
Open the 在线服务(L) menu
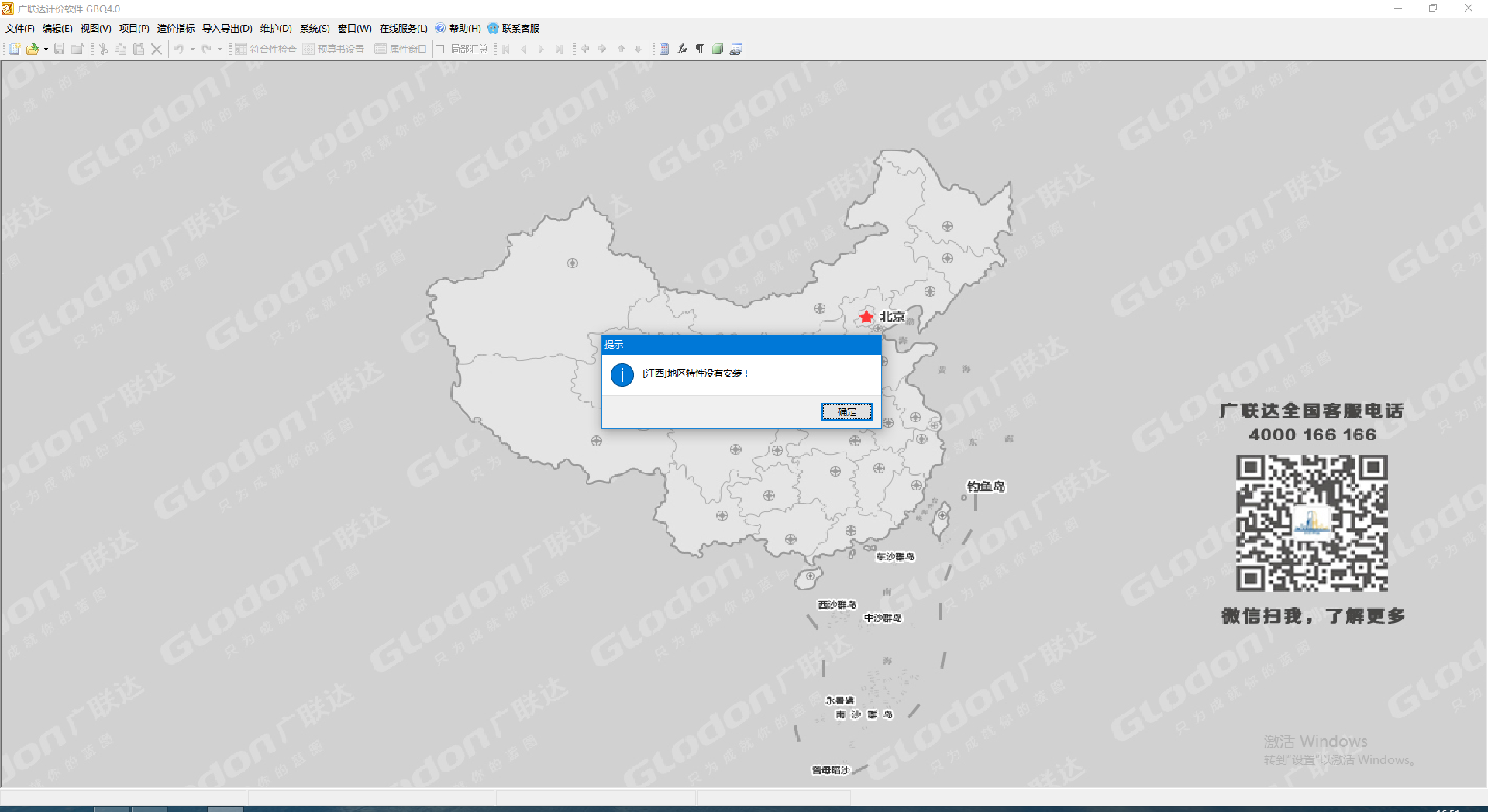(404, 29)
